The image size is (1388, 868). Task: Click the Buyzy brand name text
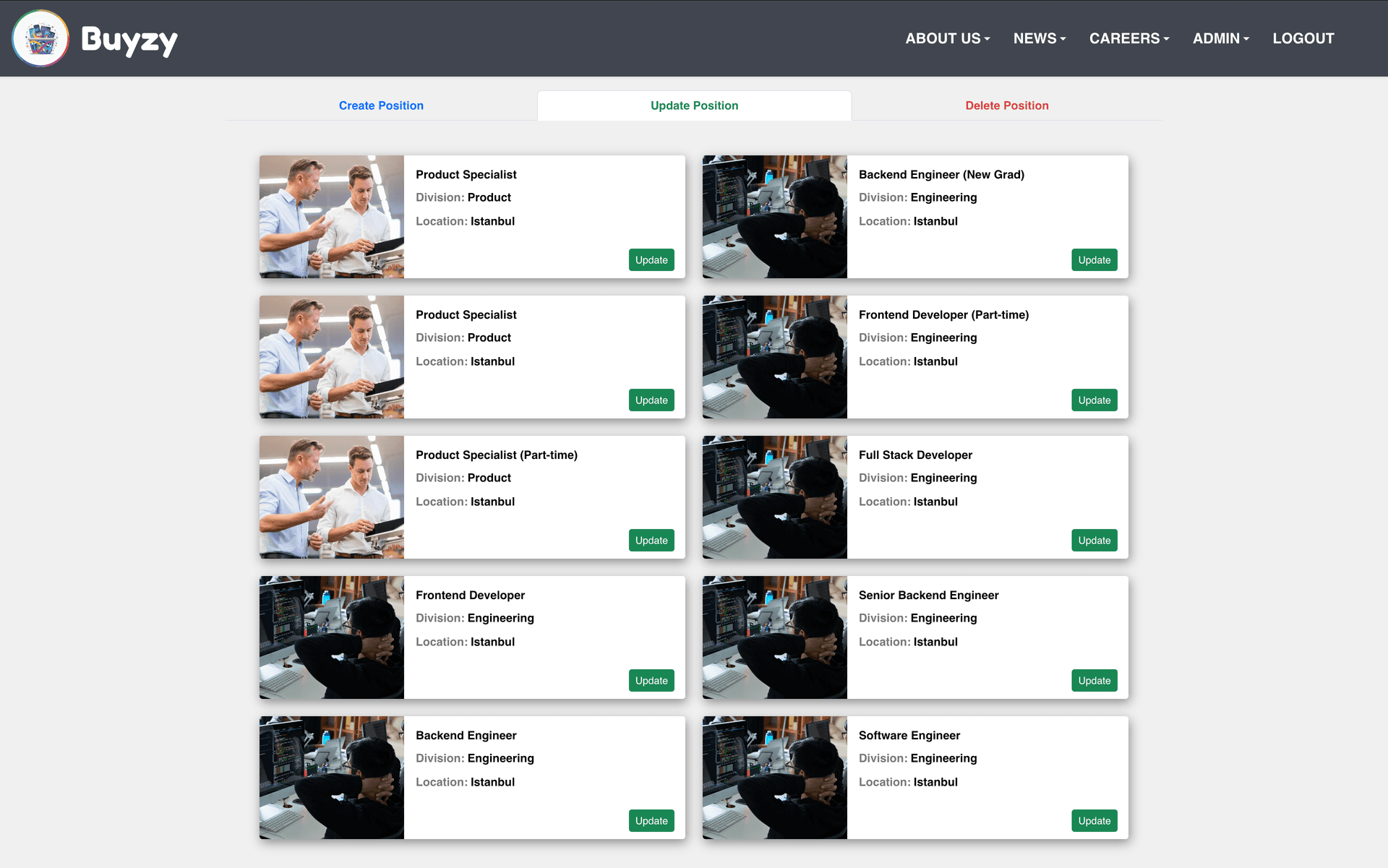tap(129, 40)
